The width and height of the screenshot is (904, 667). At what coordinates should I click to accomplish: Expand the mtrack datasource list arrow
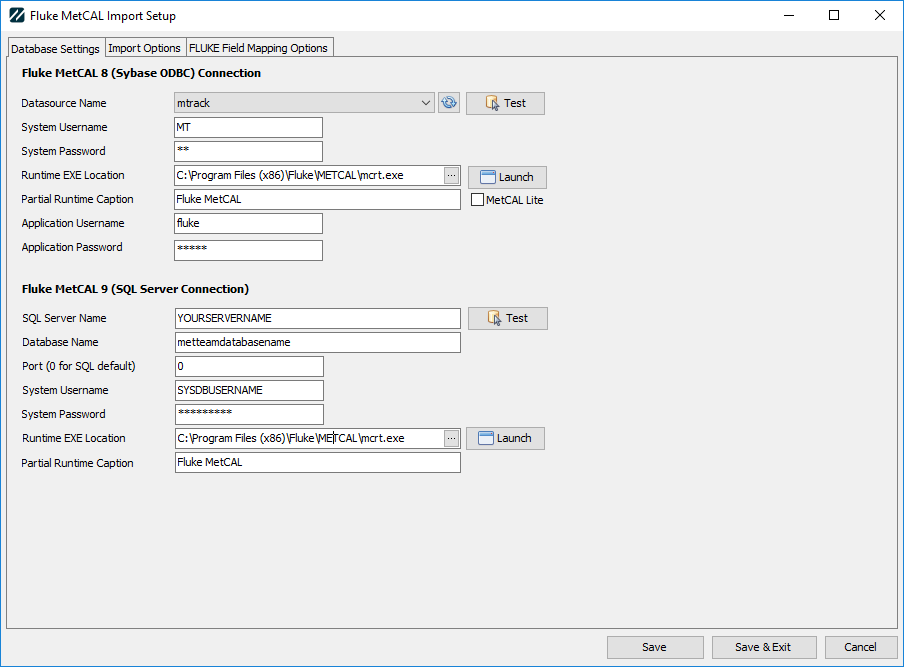pyautogui.click(x=427, y=102)
